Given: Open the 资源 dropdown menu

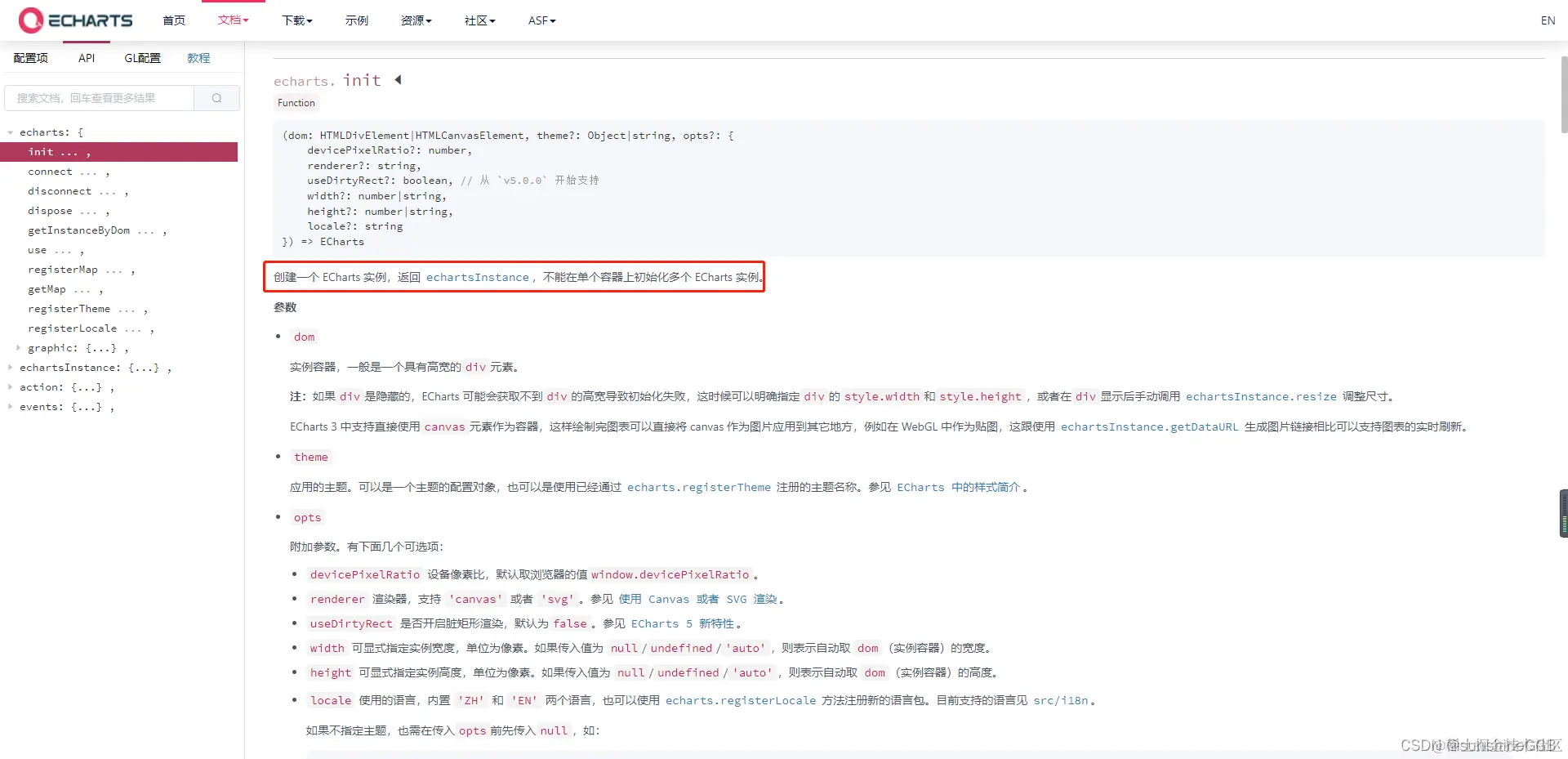Looking at the screenshot, I should [416, 20].
